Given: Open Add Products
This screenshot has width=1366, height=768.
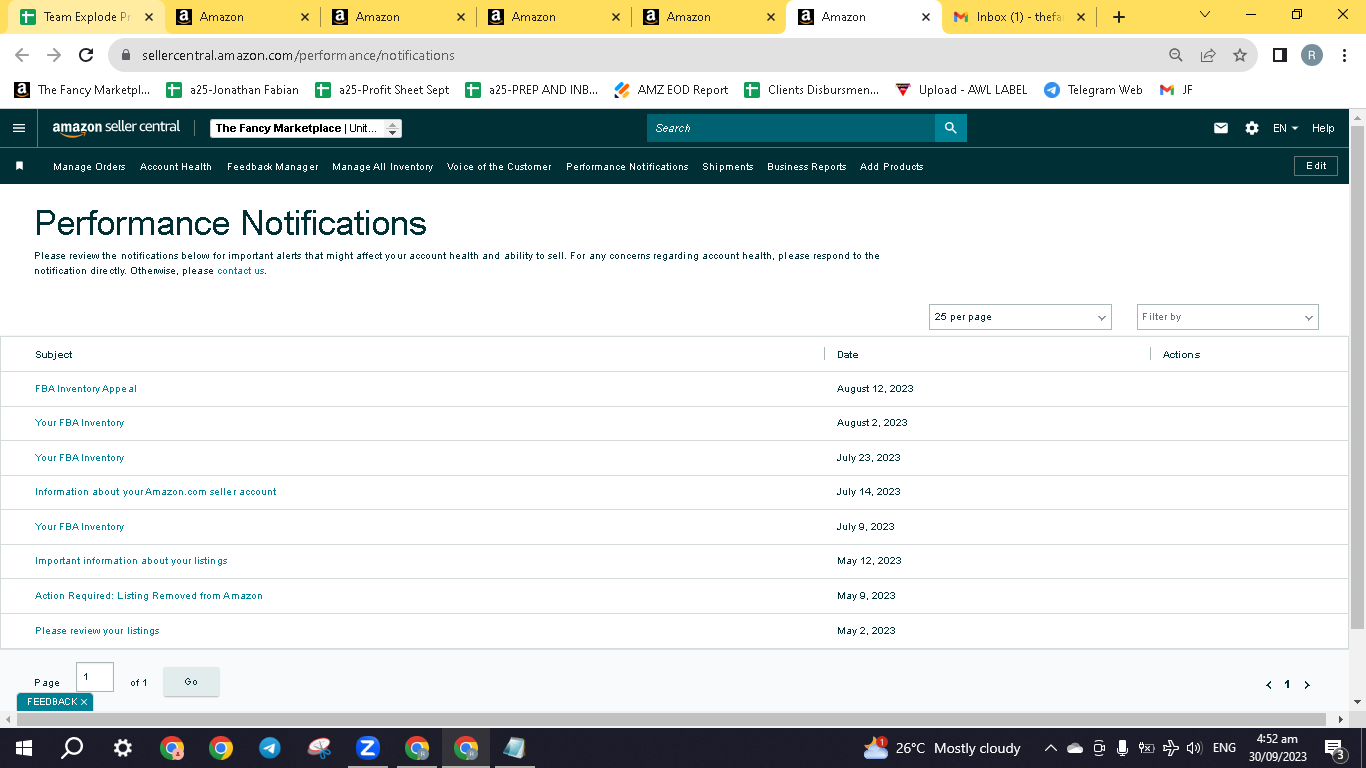Looking at the screenshot, I should 891,167.
